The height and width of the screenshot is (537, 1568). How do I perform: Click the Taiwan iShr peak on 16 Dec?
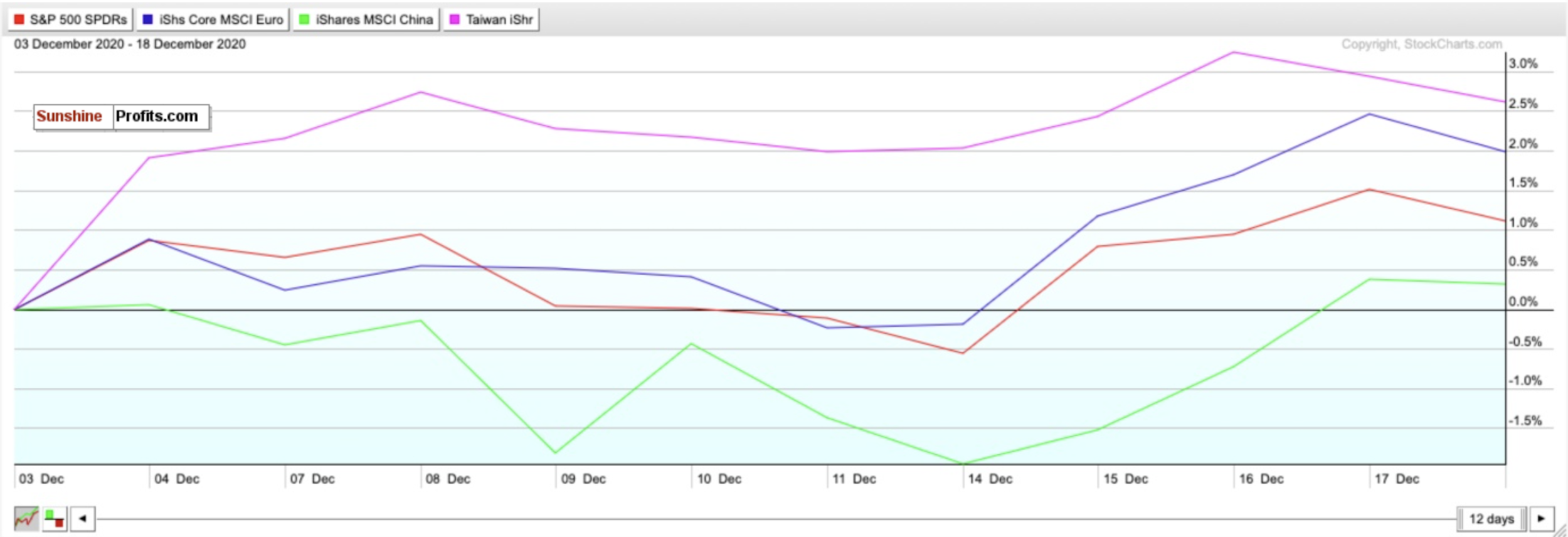tap(1234, 52)
